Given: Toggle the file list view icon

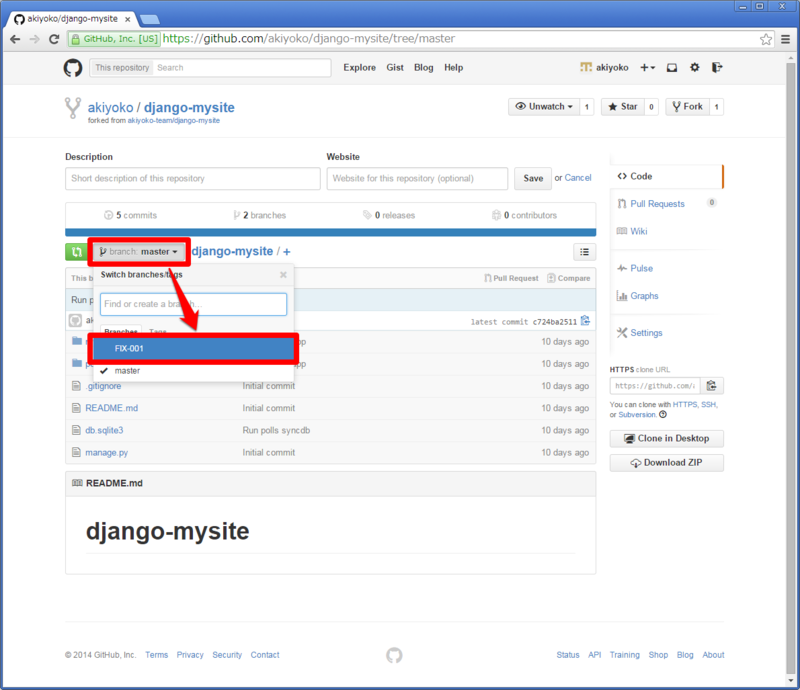Looking at the screenshot, I should click(x=585, y=252).
